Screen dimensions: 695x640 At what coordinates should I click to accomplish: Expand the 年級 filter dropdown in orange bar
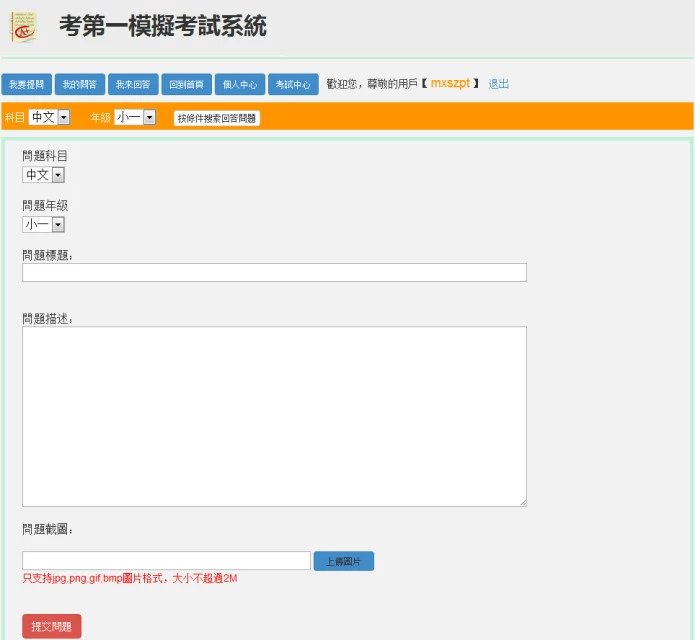(x=135, y=117)
